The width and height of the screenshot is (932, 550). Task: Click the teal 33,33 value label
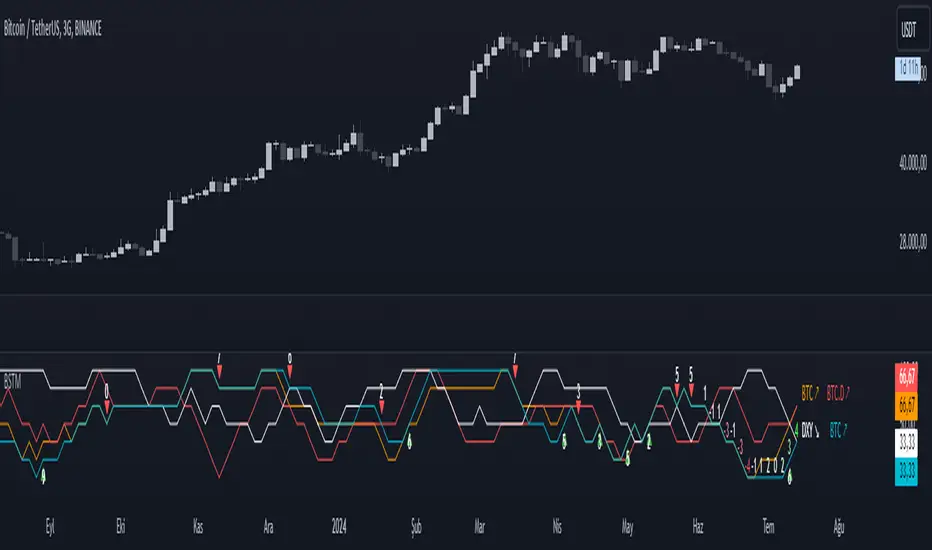point(906,472)
